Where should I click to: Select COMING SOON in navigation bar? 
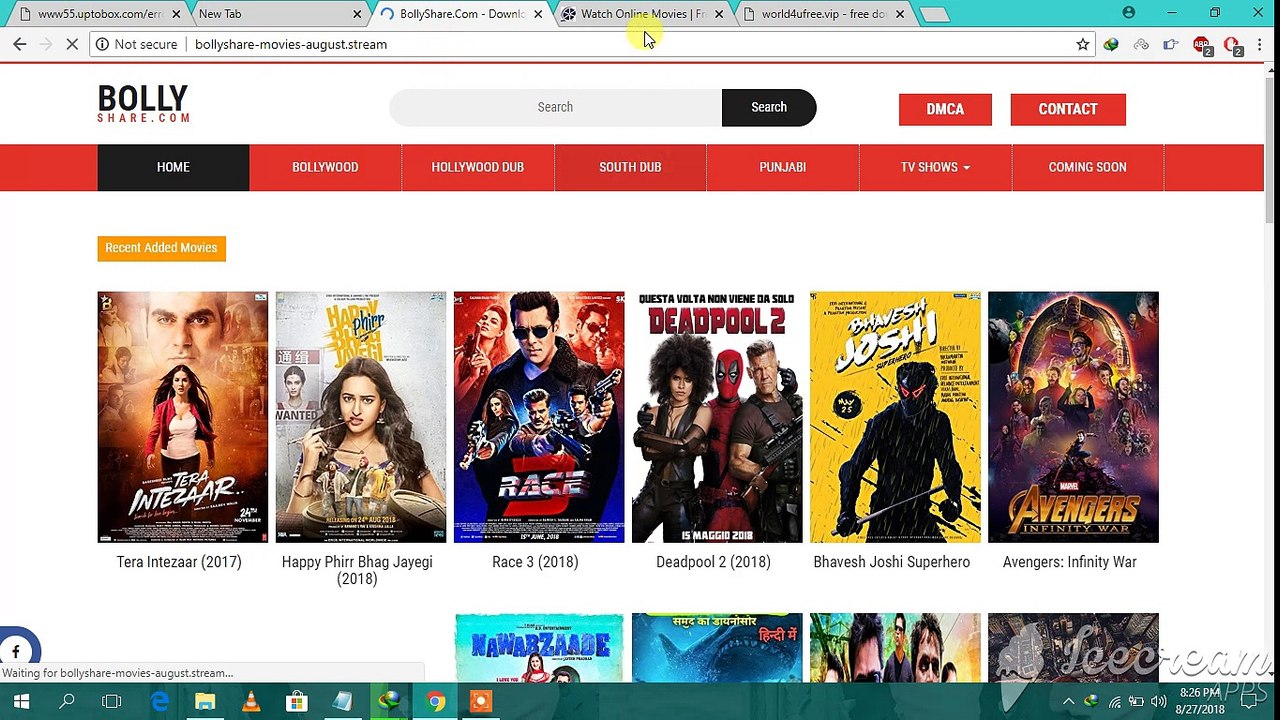tap(1088, 167)
